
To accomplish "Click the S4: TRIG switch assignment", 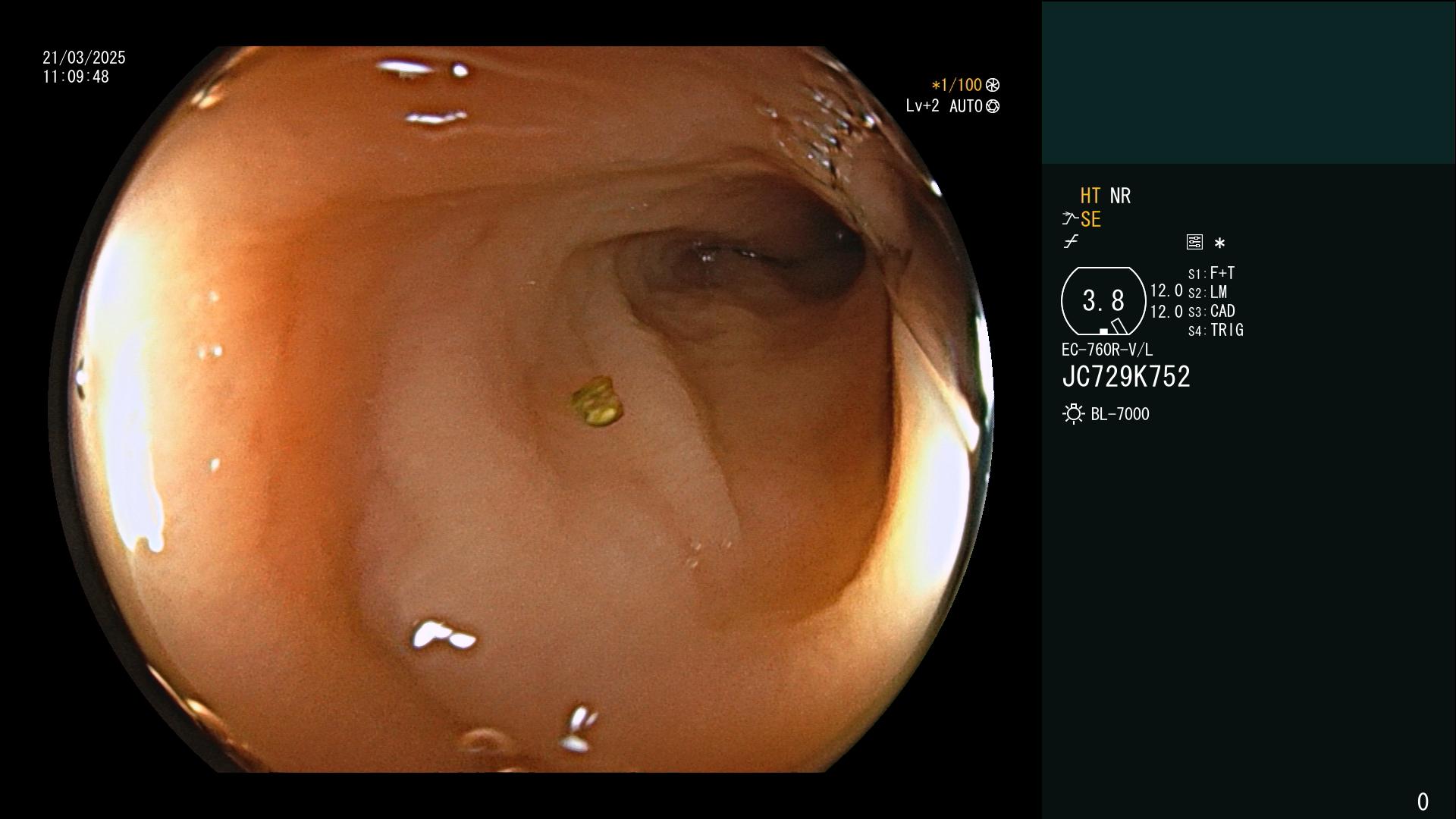I will (1216, 330).
